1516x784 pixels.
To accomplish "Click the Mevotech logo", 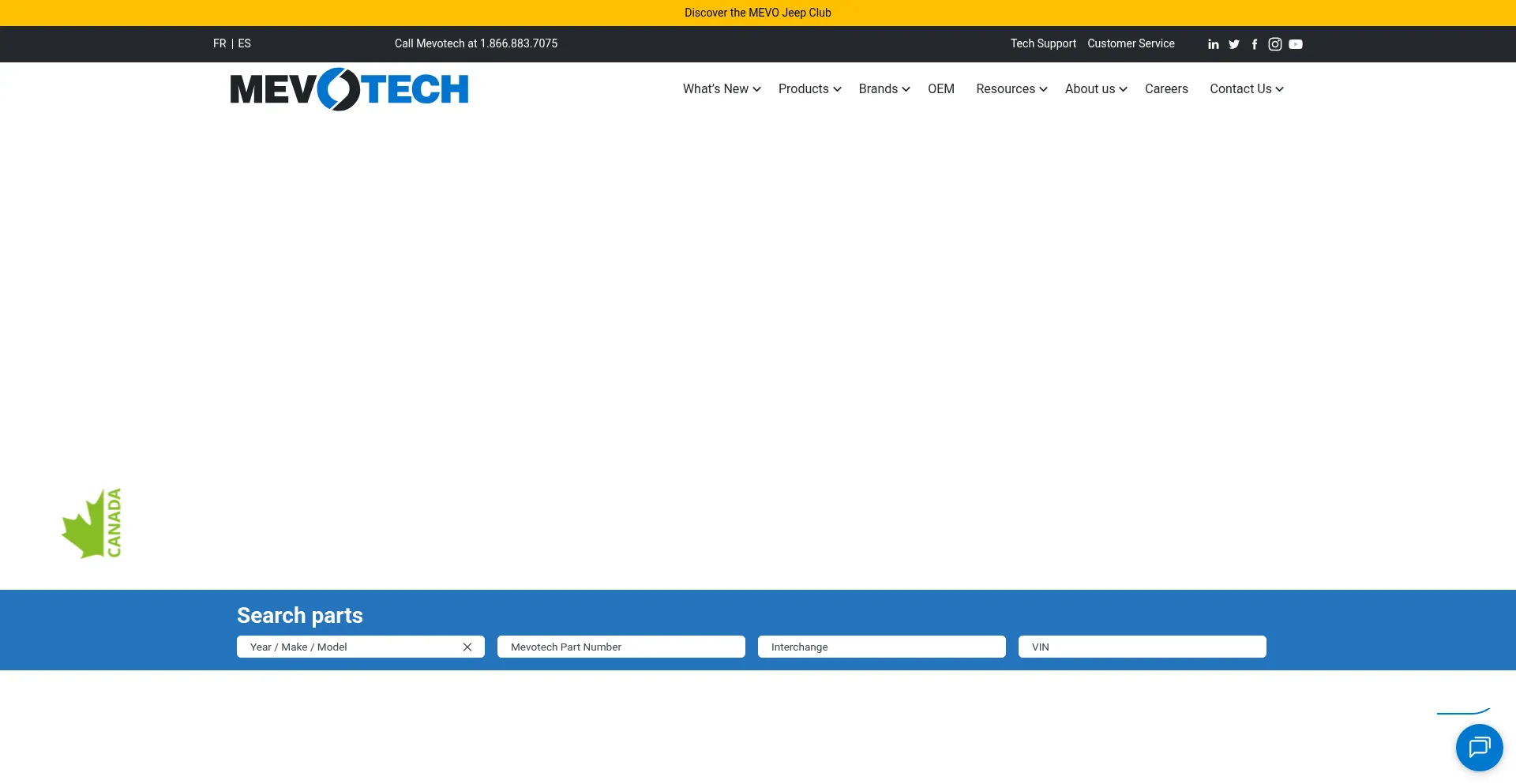I will click(349, 89).
